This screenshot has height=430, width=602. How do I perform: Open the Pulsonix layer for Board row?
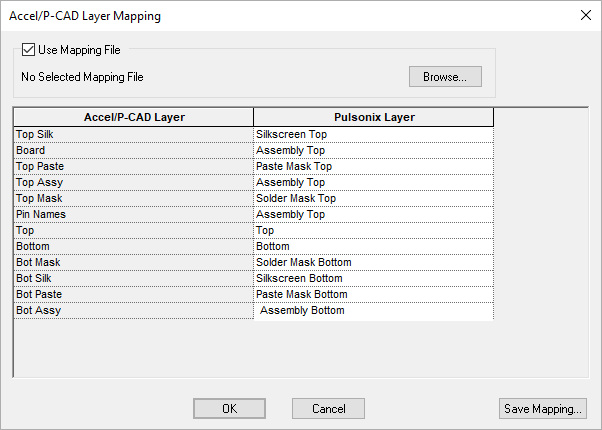click(x=373, y=150)
